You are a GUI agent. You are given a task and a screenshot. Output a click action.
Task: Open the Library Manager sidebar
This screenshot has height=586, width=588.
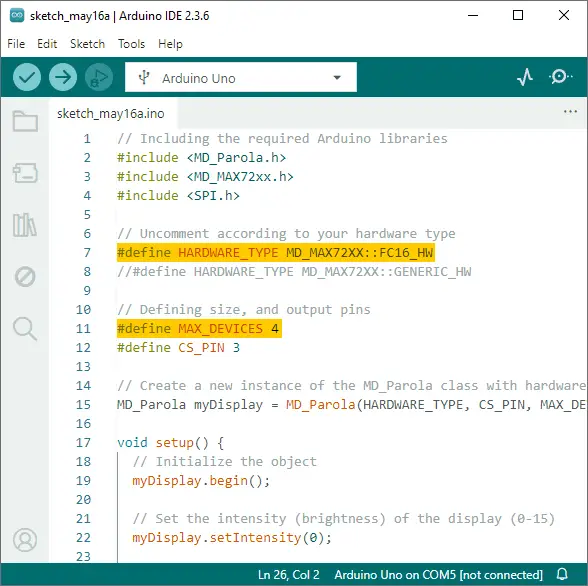coord(25,225)
